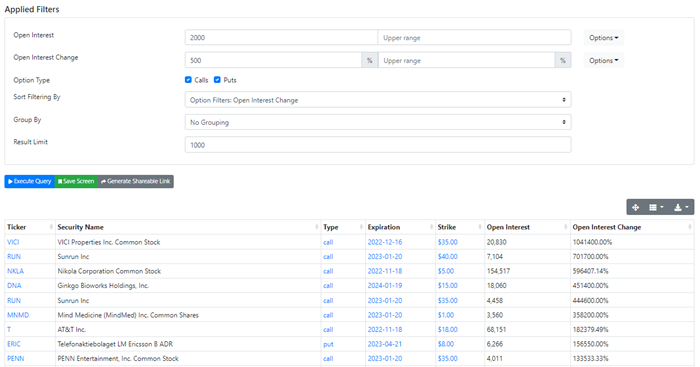Click the call type link for VICI

pyautogui.click(x=328, y=242)
